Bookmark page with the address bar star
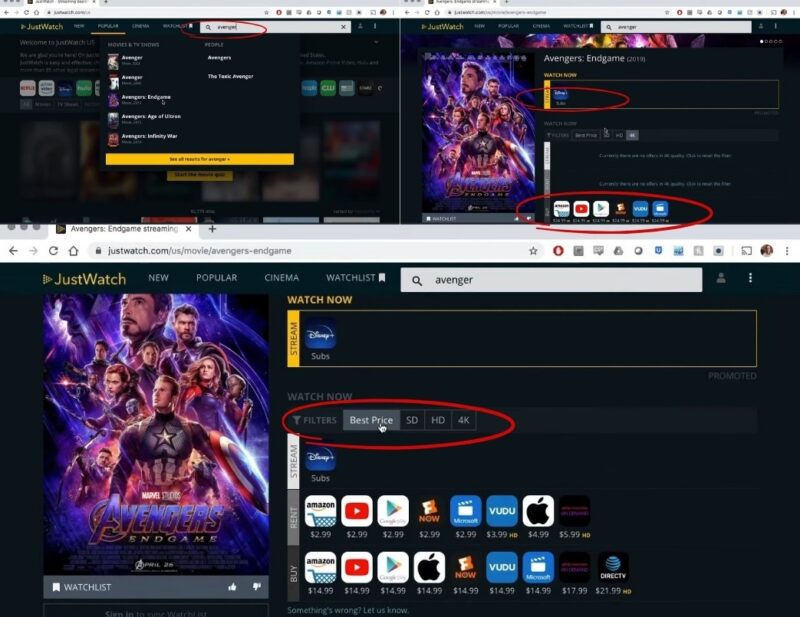 coord(533,251)
